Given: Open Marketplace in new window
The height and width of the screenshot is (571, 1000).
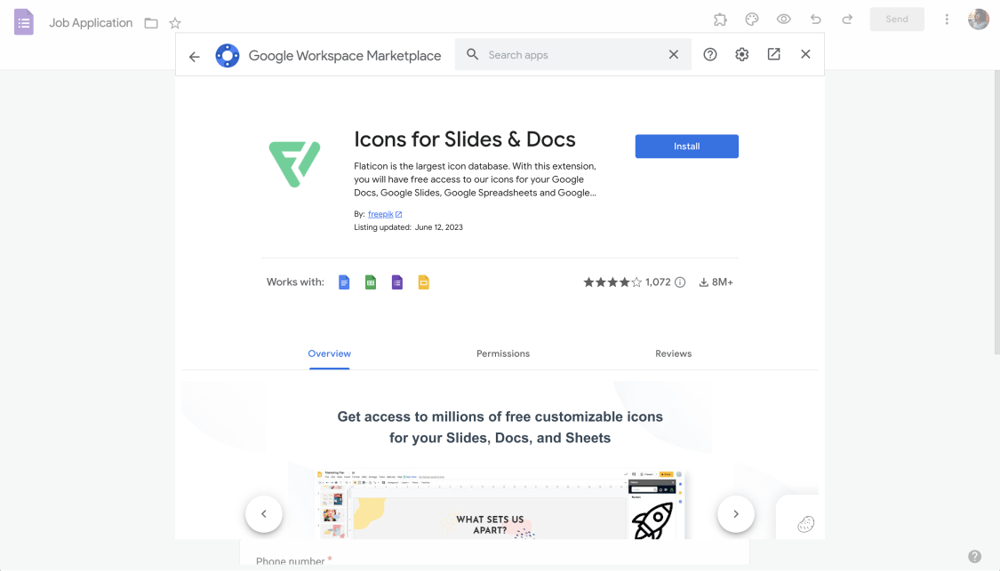Looking at the screenshot, I should coord(774,54).
